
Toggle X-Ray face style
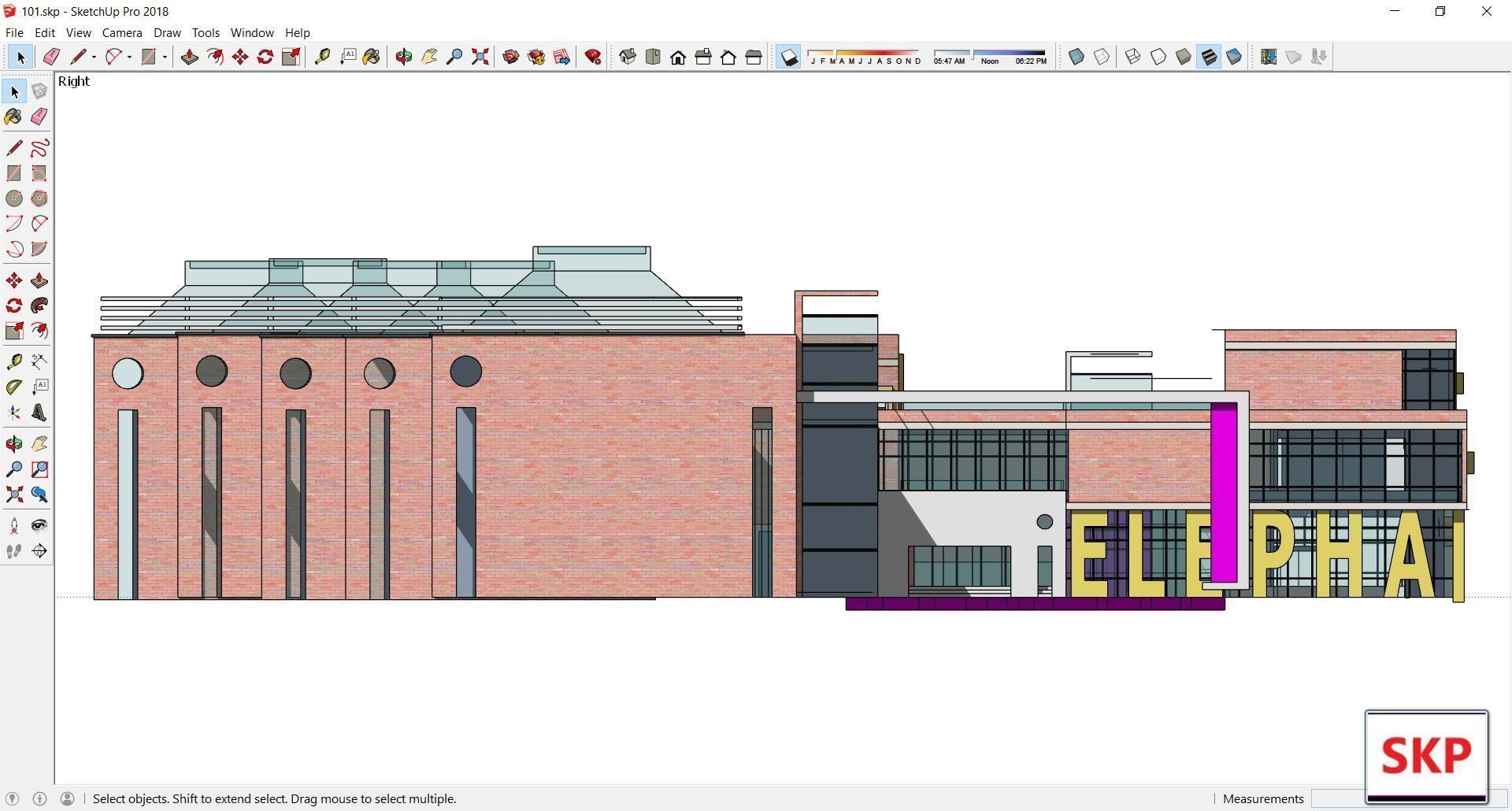(1077, 57)
